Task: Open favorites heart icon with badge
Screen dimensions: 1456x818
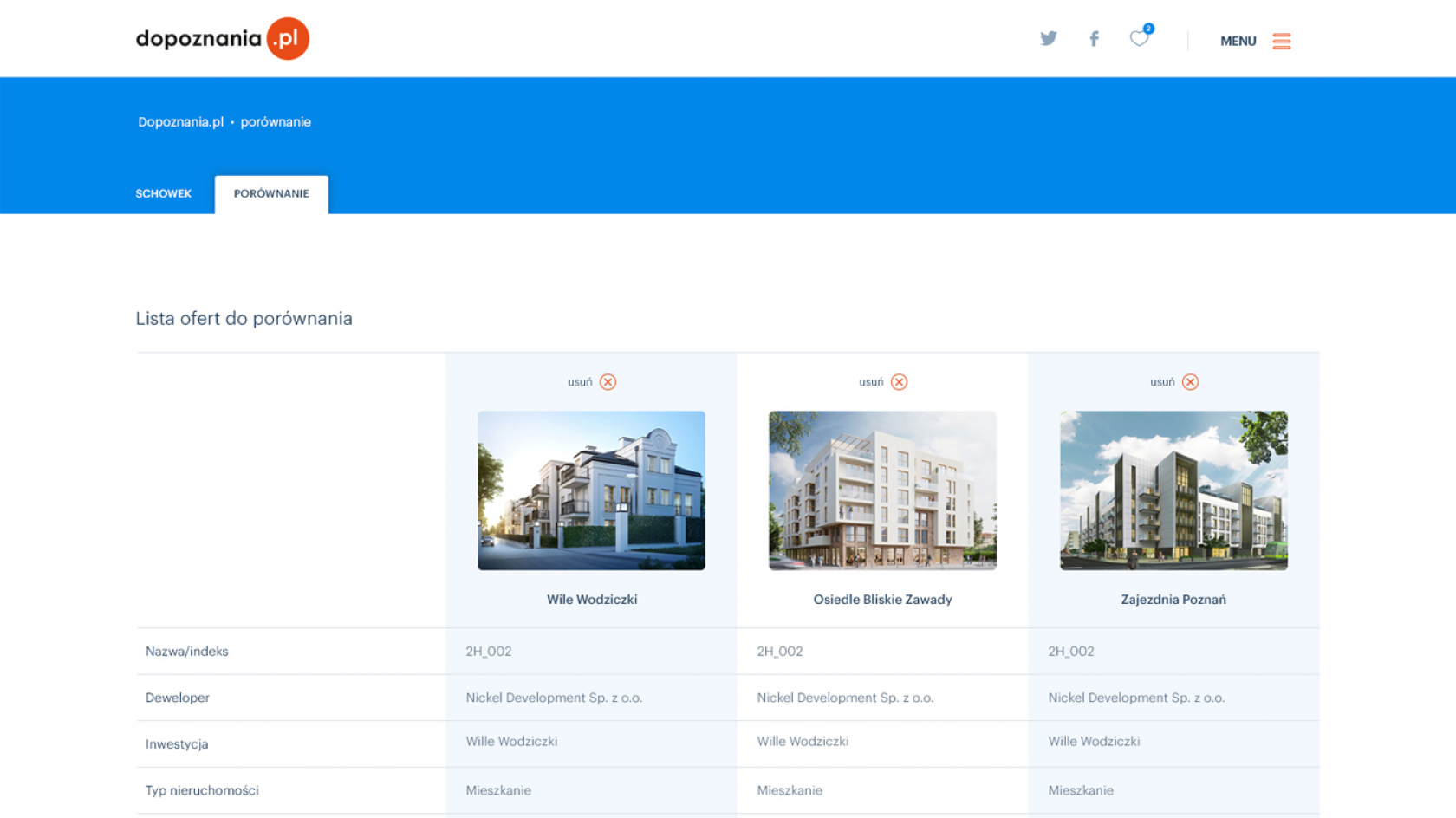Action: pos(1139,38)
